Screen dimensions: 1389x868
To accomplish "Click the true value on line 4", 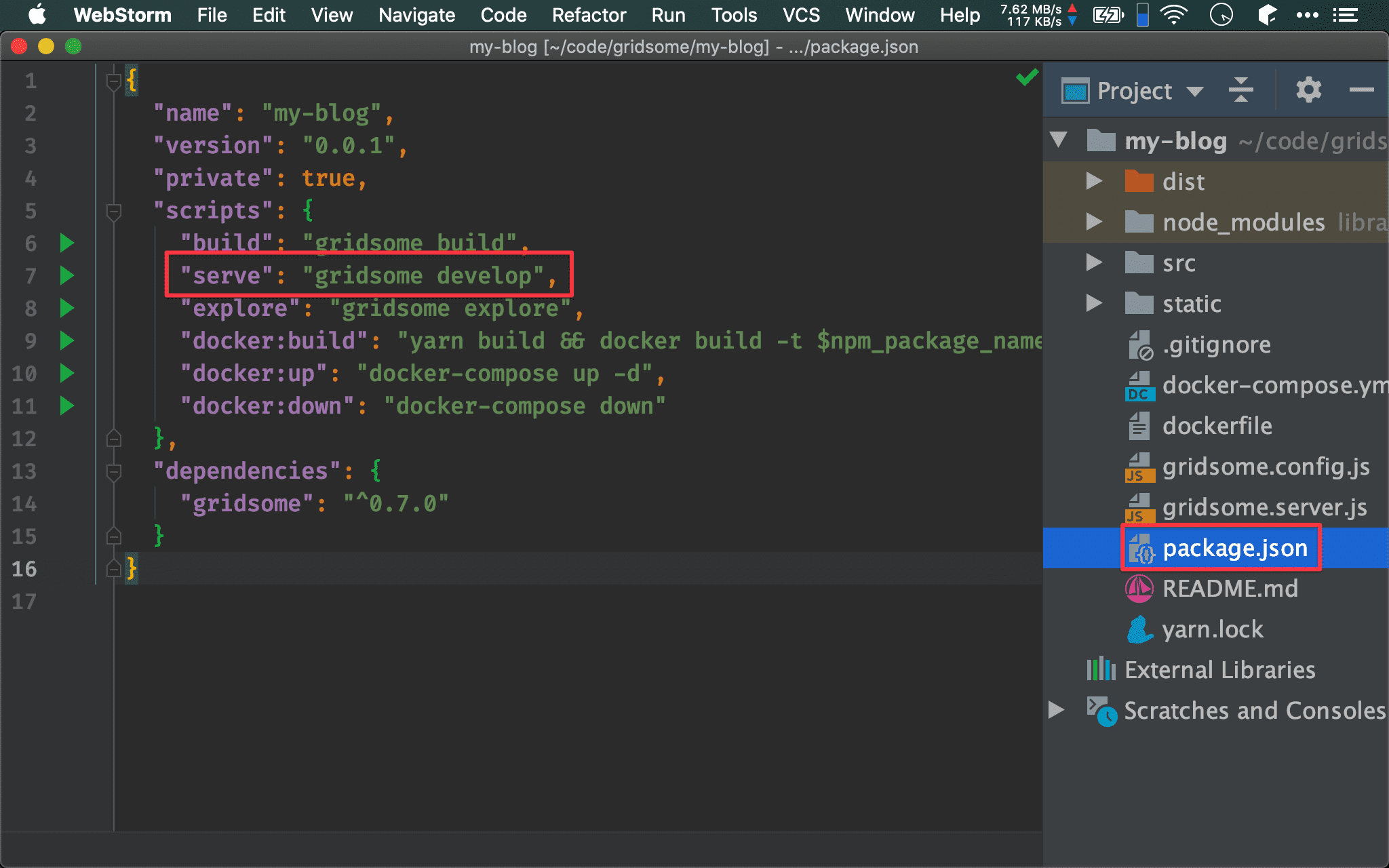I will click(x=328, y=178).
